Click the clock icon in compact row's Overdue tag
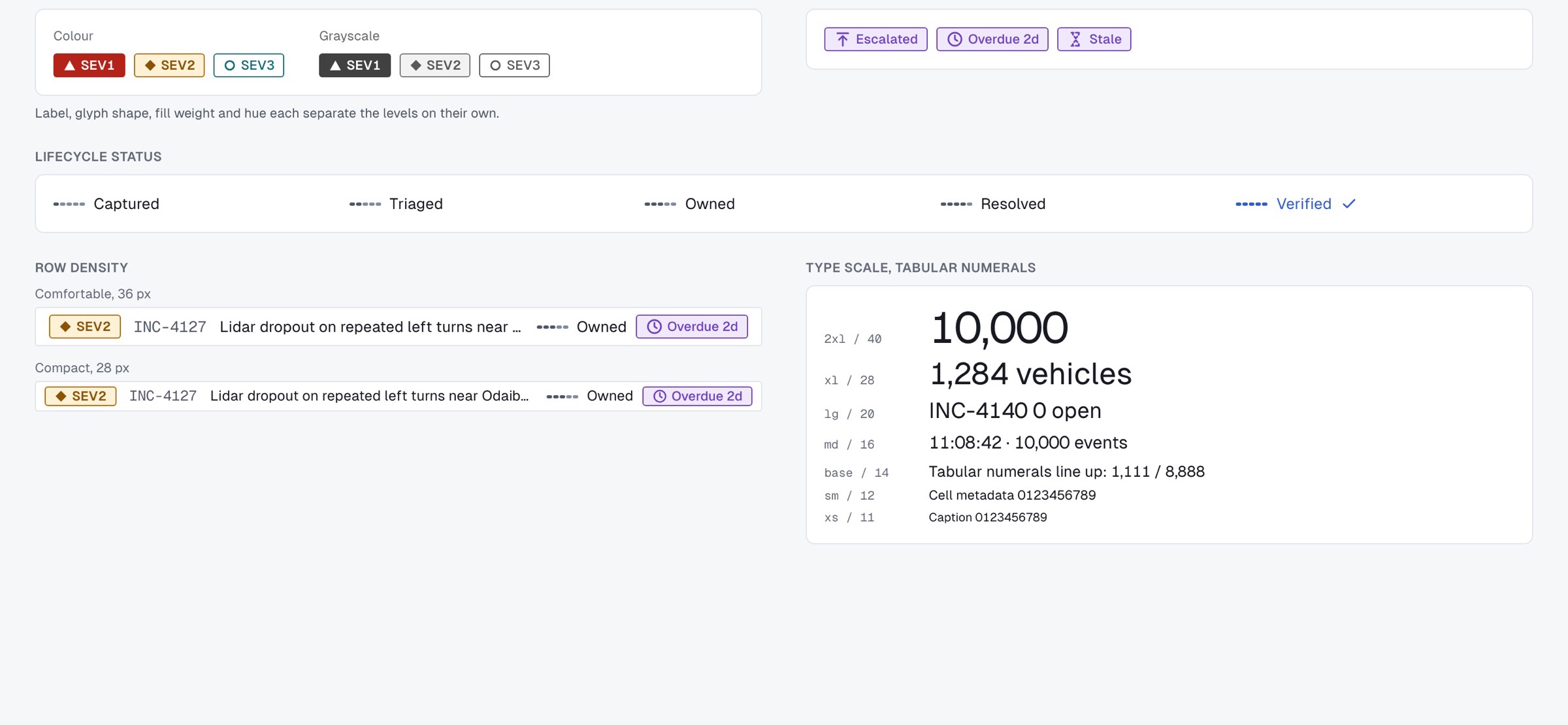 (x=660, y=396)
